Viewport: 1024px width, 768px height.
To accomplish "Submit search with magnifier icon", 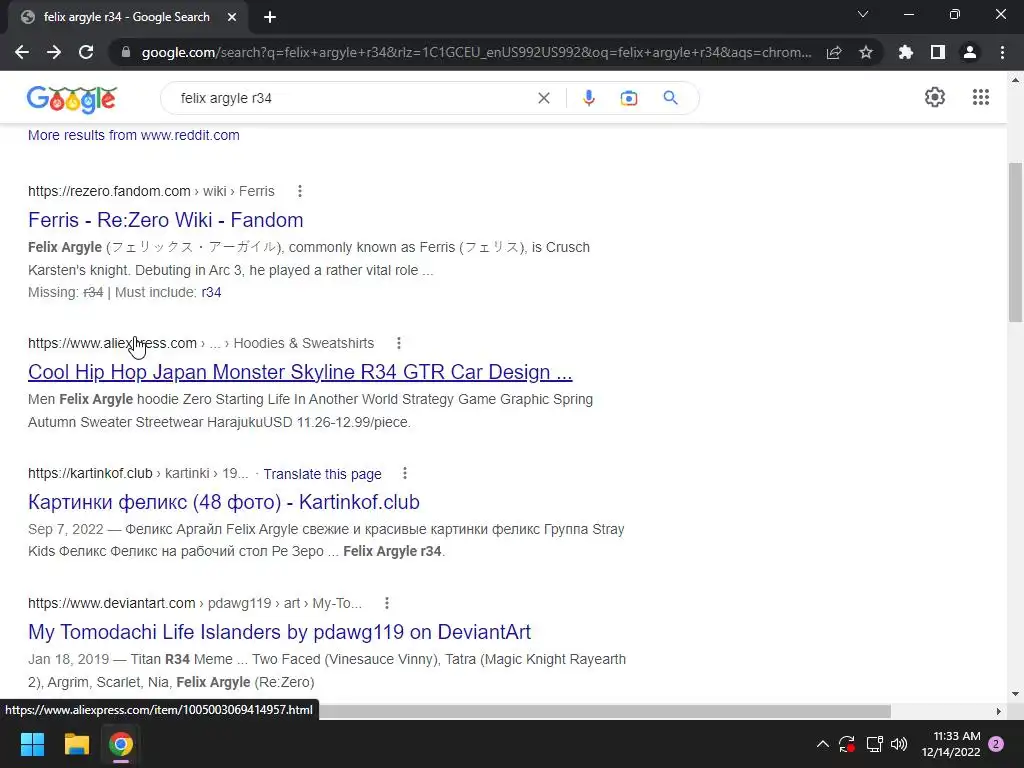I will tap(671, 98).
